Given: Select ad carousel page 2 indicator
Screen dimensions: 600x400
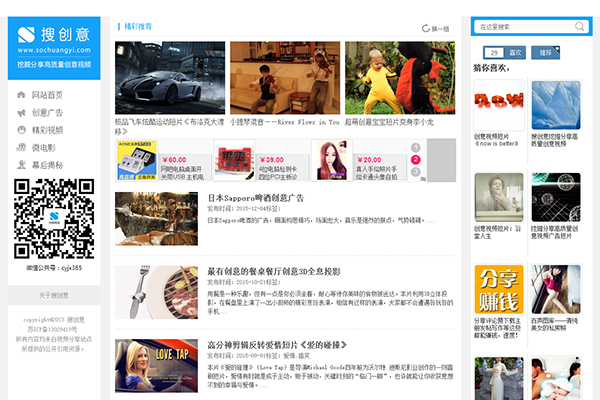Looking at the screenshot, I should (415, 160).
